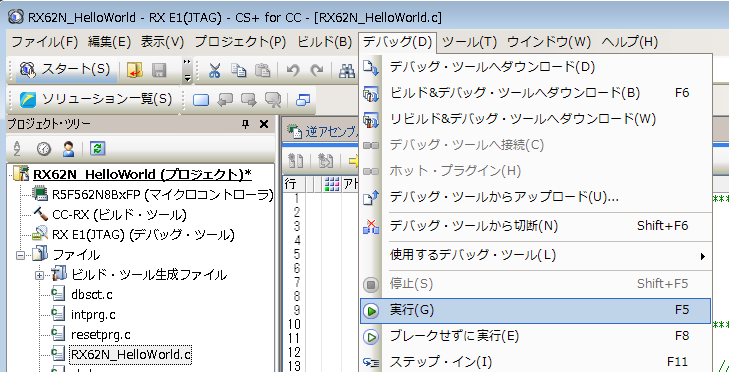Choose ビルド&デバッグ・ツールへダウンロード(B)
This screenshot has height=372, width=729.
pos(536,93)
